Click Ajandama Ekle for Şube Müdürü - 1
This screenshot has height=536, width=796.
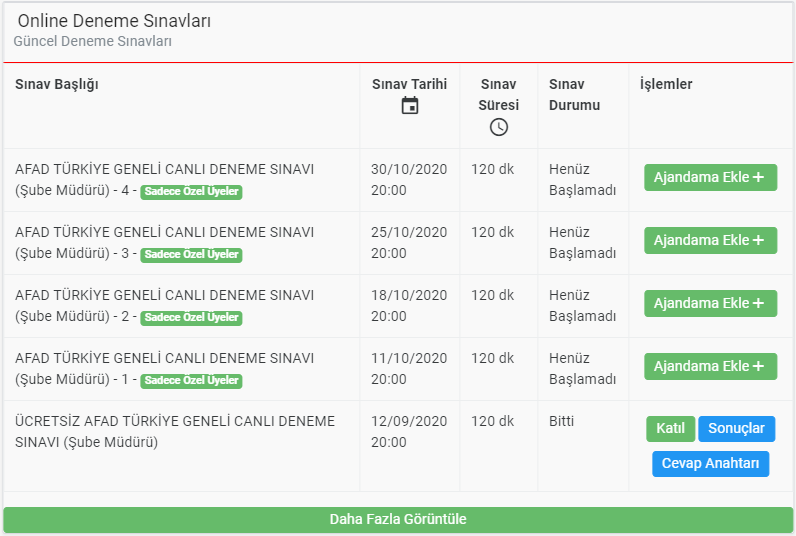(x=710, y=366)
